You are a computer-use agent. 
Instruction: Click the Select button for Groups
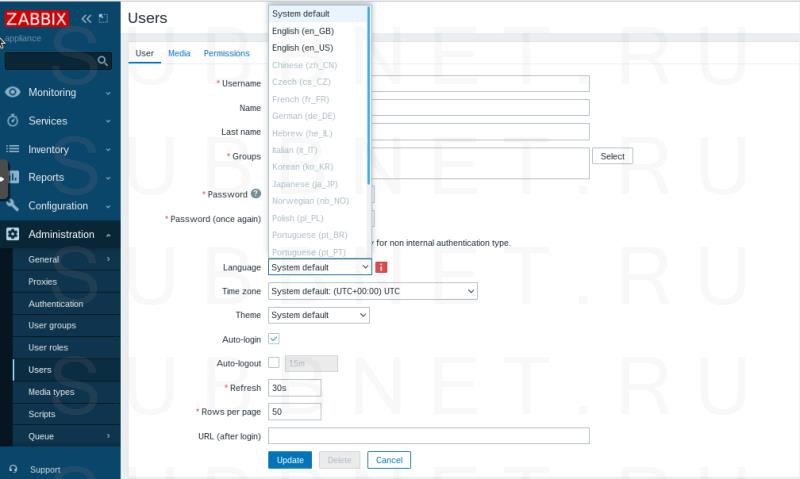pyautogui.click(x=612, y=156)
